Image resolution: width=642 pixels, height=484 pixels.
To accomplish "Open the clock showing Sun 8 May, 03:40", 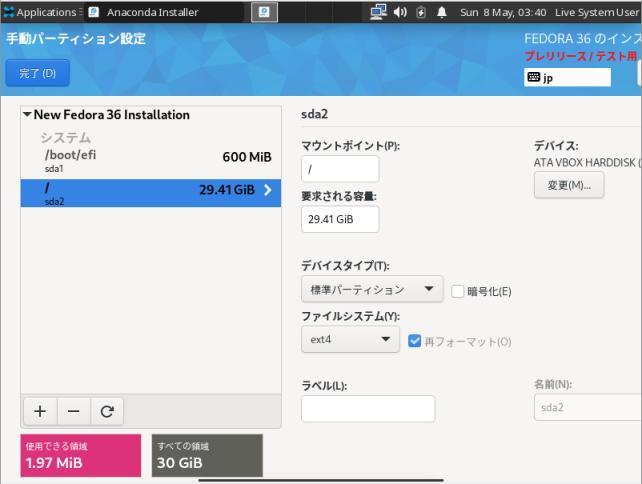I will [503, 12].
